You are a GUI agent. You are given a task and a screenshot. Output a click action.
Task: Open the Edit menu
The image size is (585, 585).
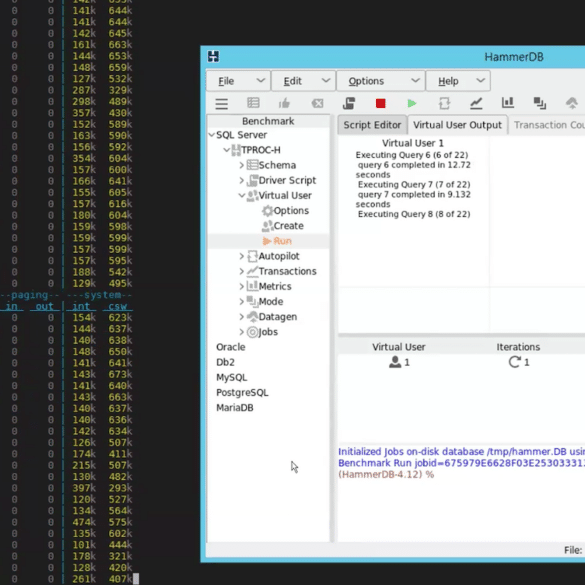coord(303,81)
